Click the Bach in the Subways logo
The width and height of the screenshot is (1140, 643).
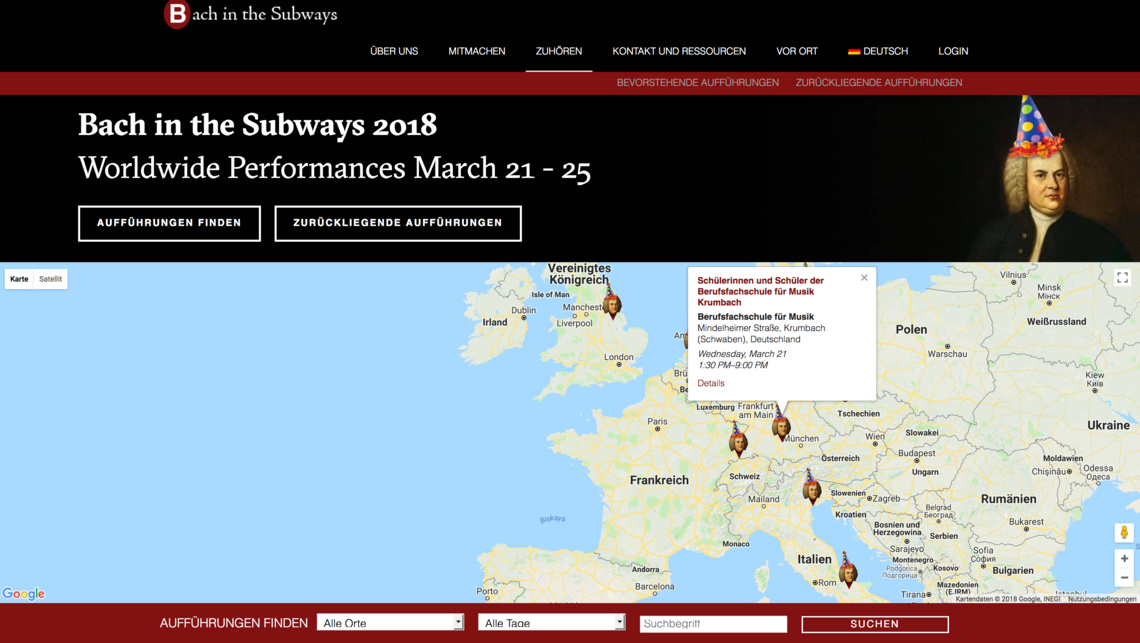point(251,14)
